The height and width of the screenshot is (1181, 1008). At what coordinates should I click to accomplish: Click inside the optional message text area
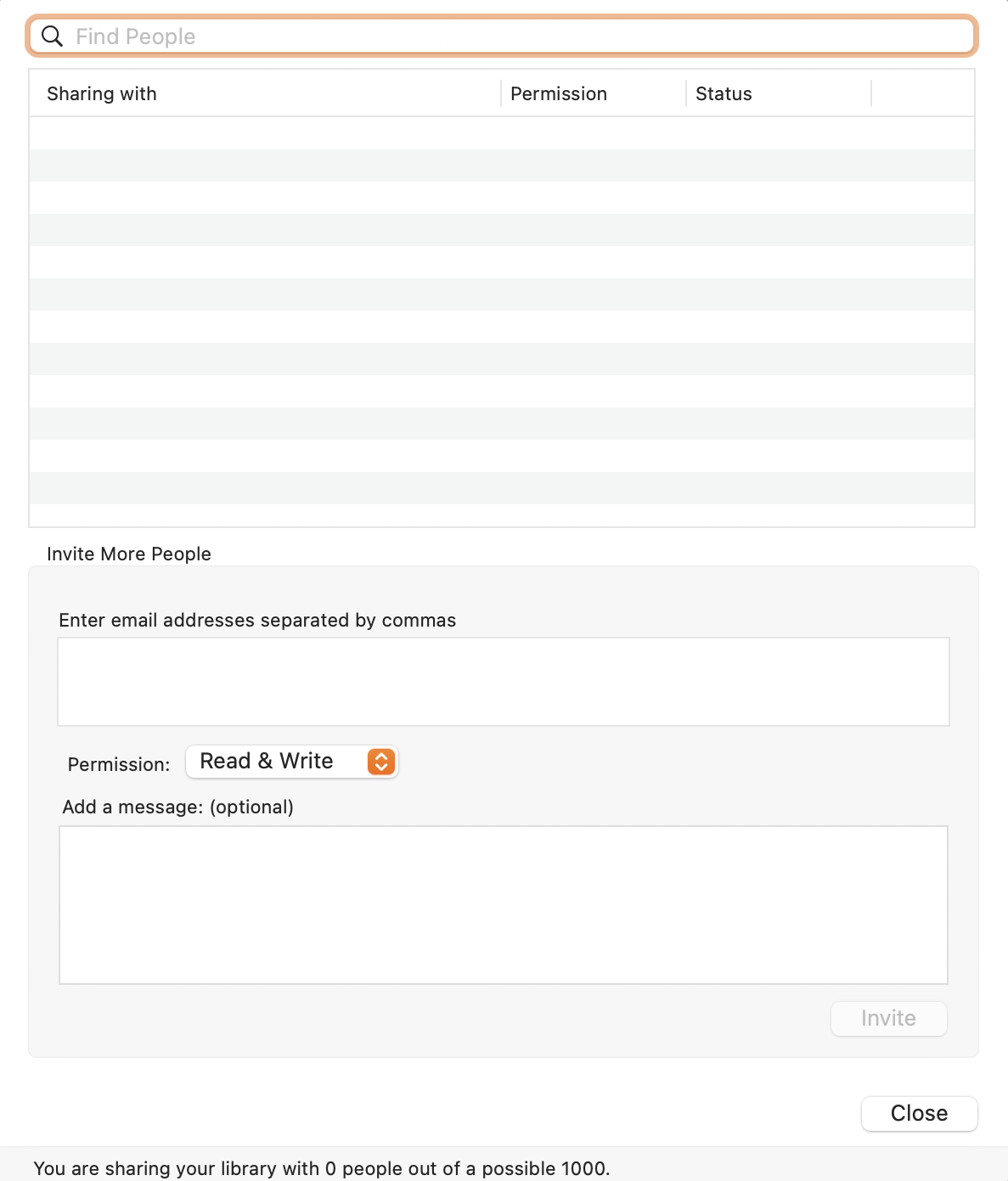(x=503, y=905)
